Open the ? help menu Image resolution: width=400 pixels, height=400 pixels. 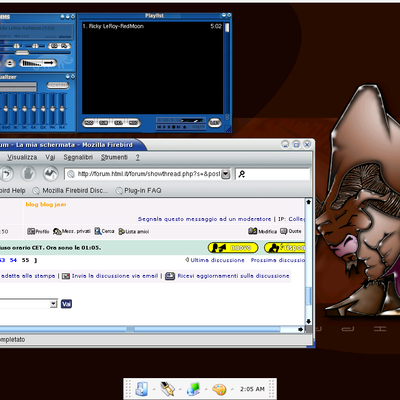point(137,157)
